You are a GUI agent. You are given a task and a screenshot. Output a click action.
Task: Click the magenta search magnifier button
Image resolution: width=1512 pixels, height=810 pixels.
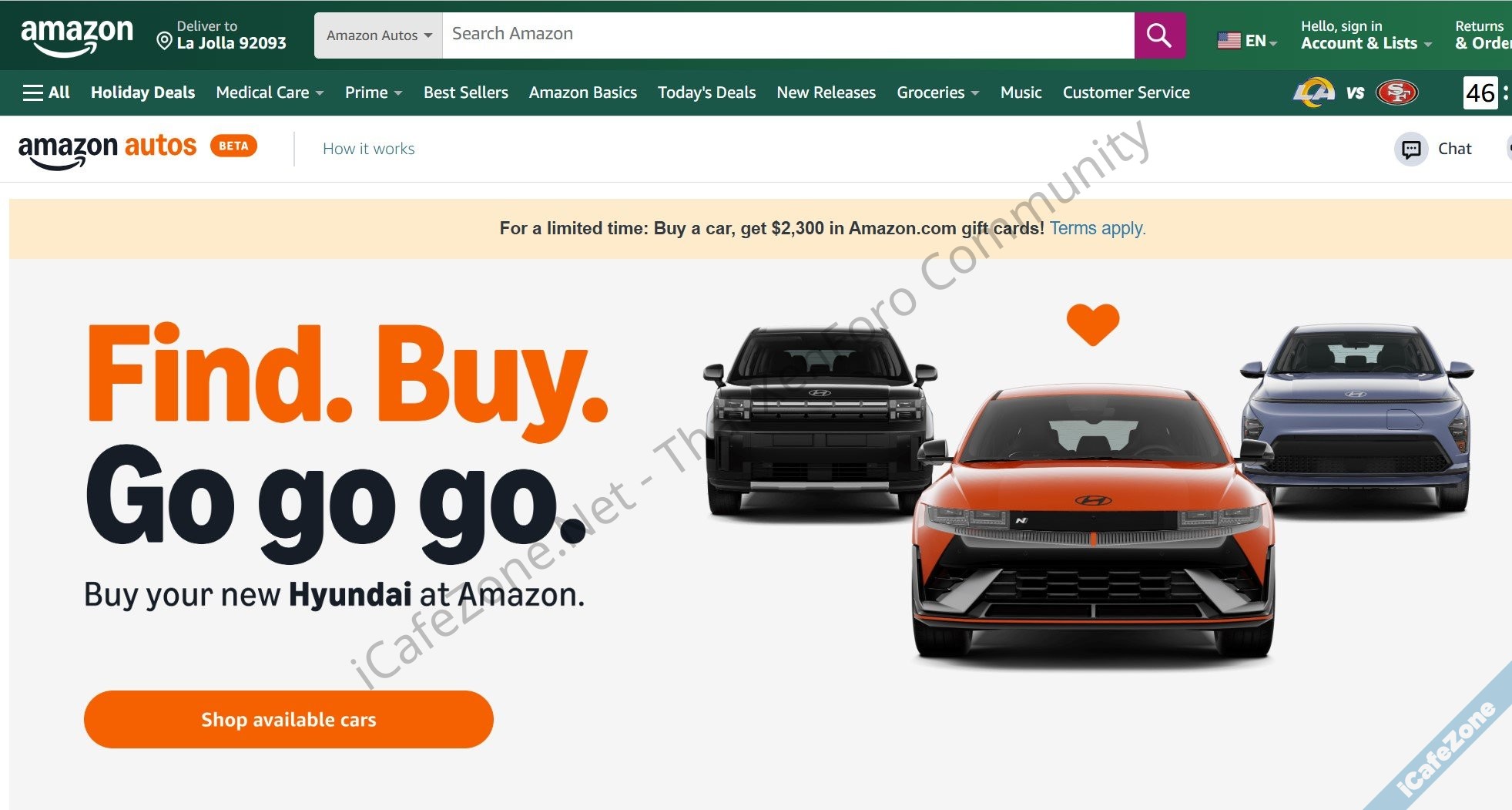coord(1159,35)
